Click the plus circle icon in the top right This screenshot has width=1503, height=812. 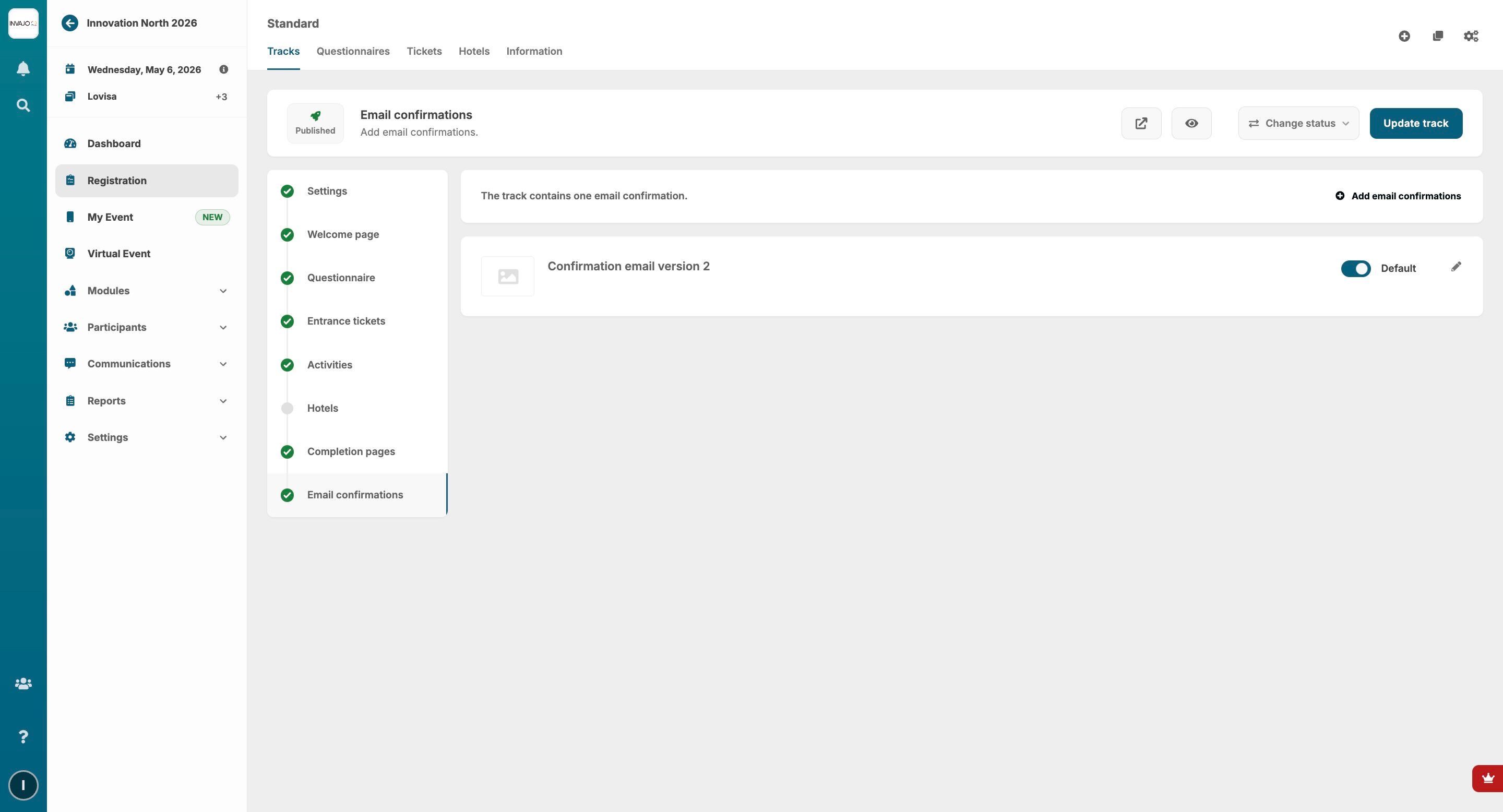point(1404,36)
